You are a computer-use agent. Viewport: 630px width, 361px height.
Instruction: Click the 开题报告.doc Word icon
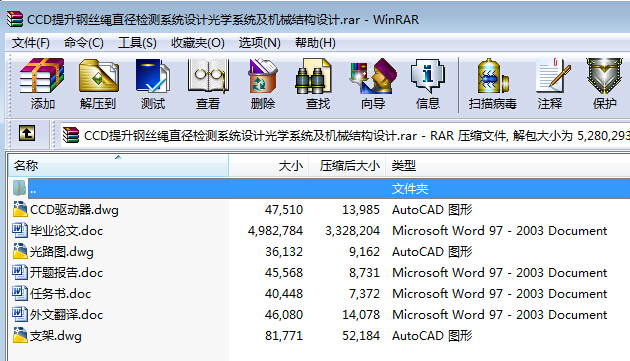(x=20, y=272)
